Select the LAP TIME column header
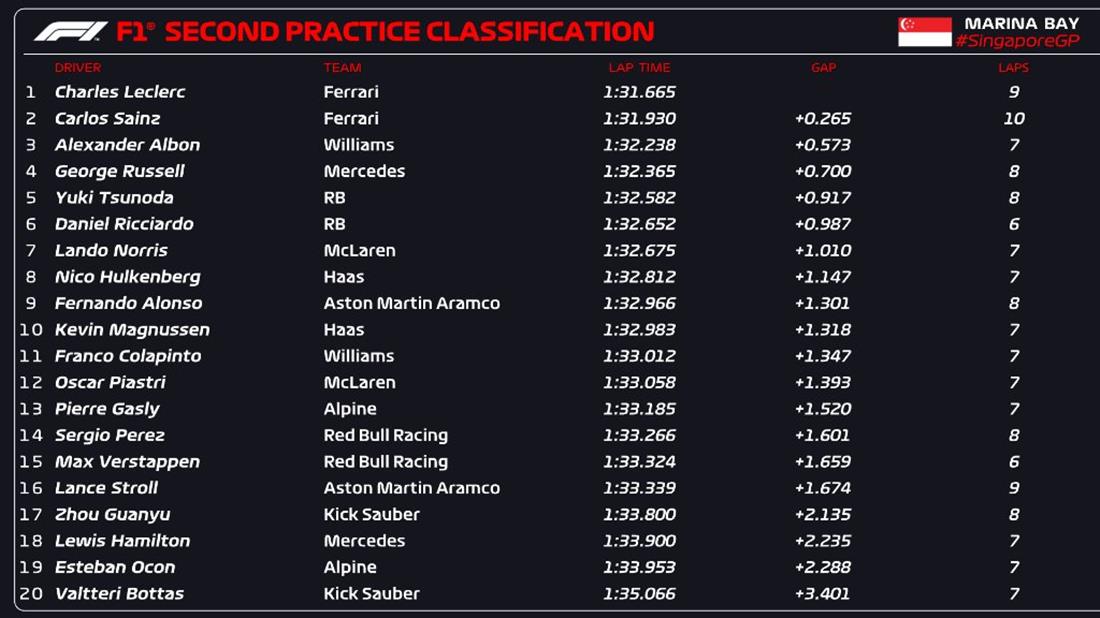This screenshot has width=1100, height=618. click(x=639, y=68)
